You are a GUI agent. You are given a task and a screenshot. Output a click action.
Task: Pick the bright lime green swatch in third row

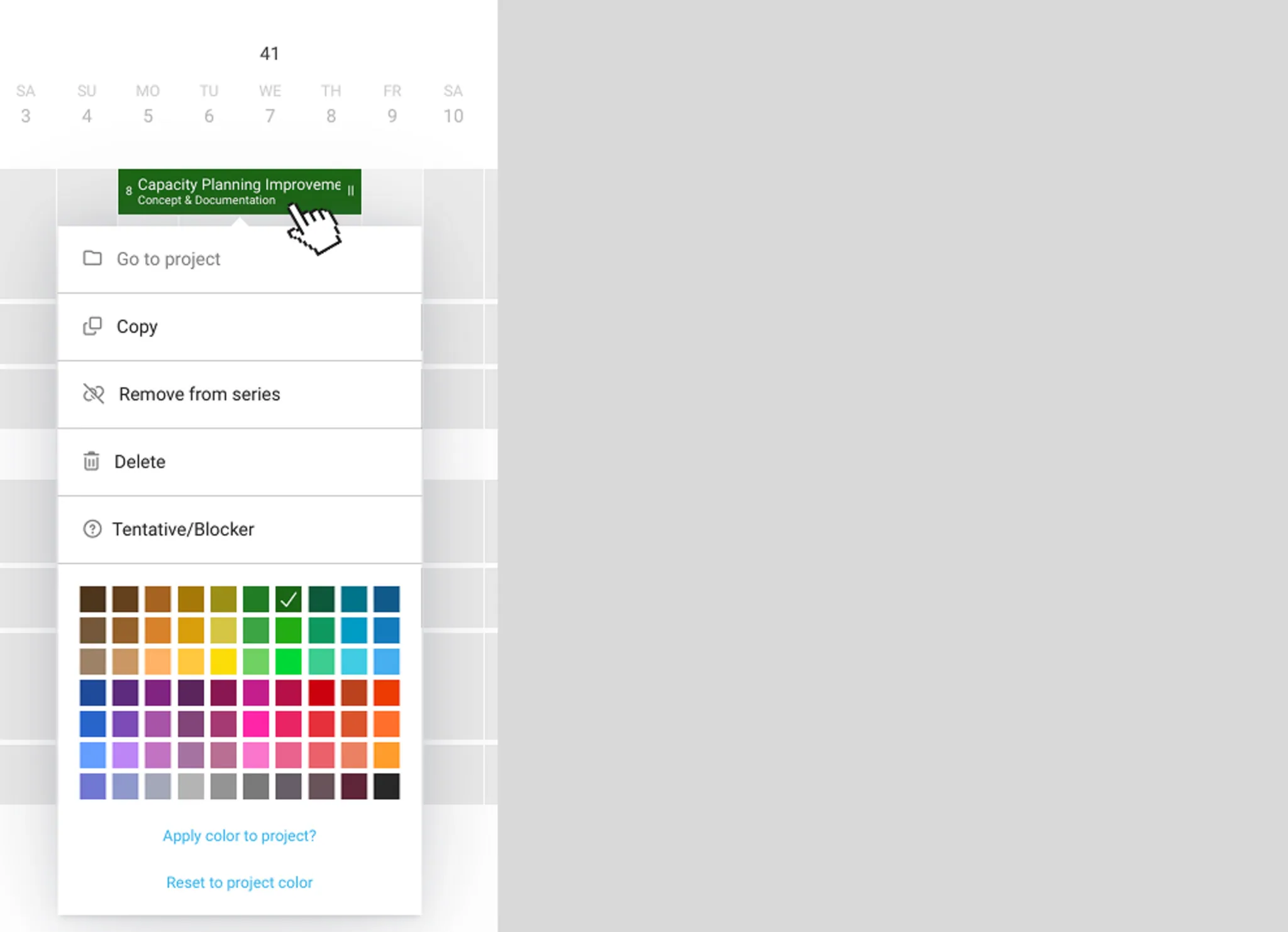point(289,662)
